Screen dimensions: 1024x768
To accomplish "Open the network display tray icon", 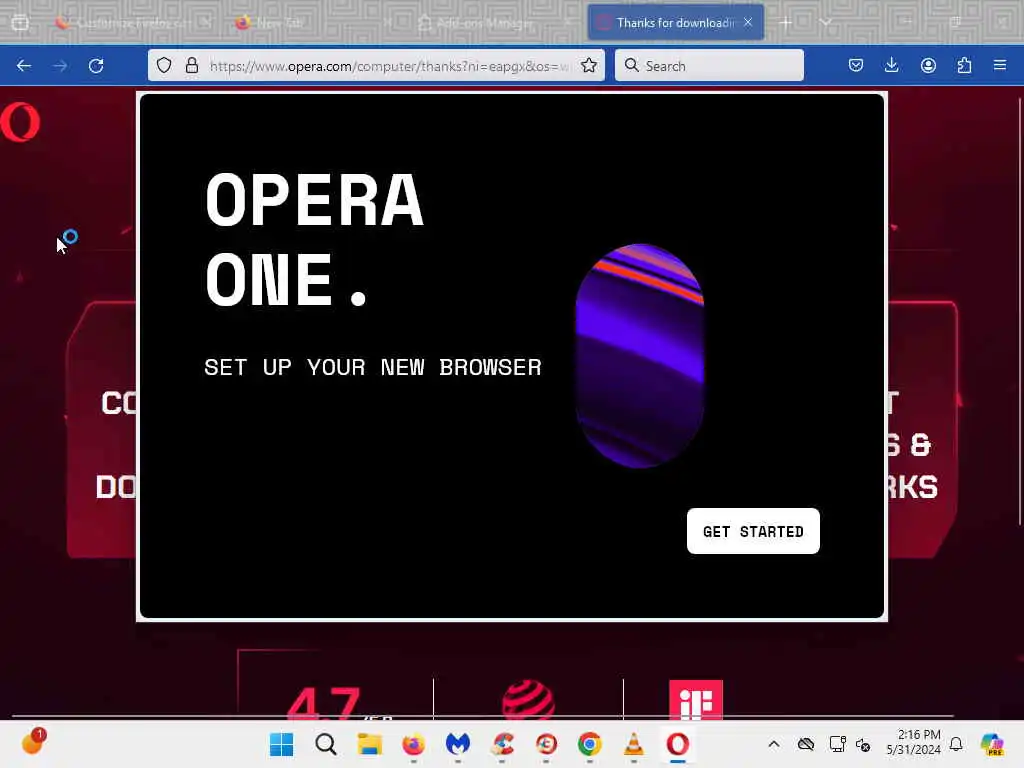I will [x=837, y=744].
